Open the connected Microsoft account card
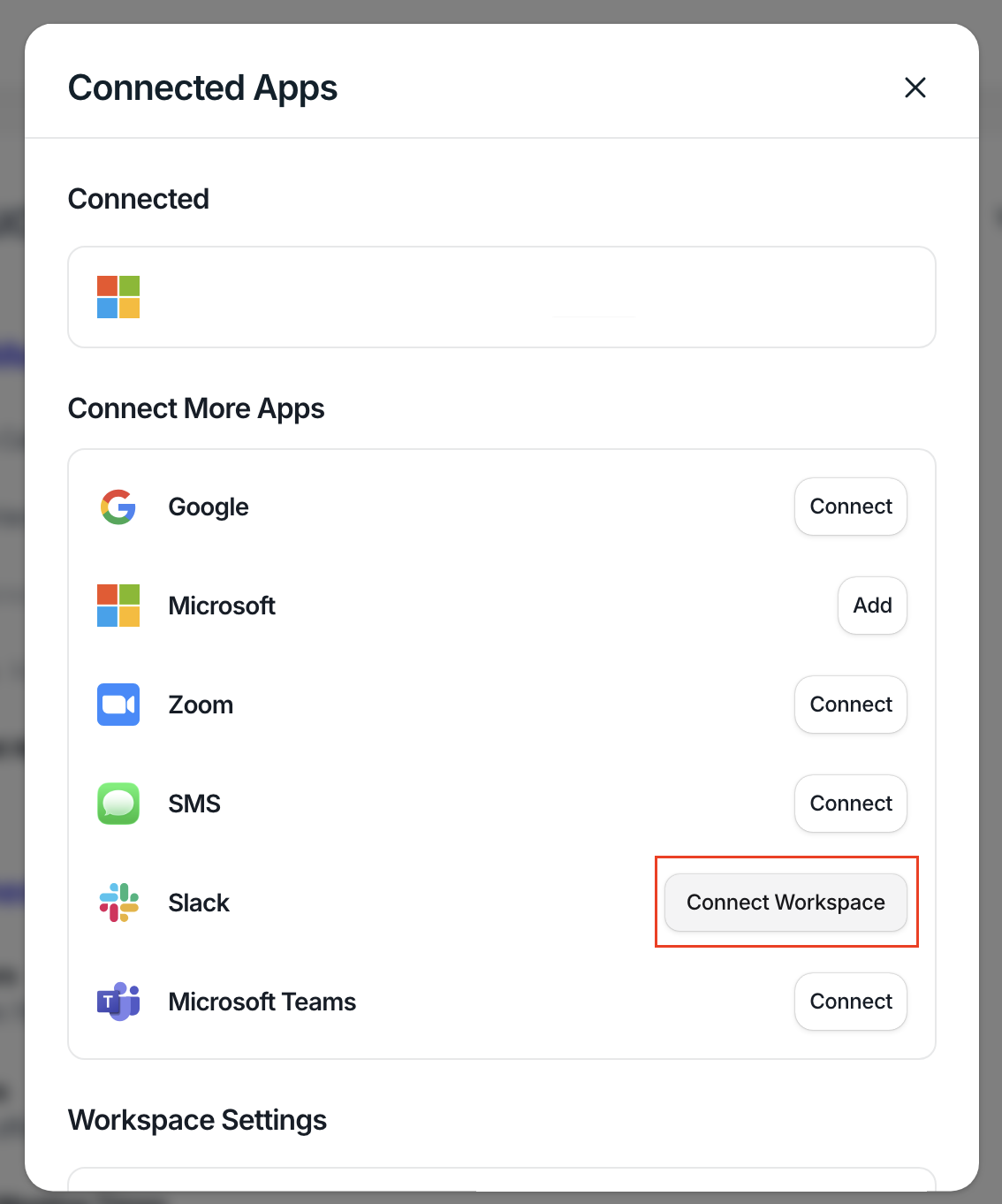 (x=502, y=297)
